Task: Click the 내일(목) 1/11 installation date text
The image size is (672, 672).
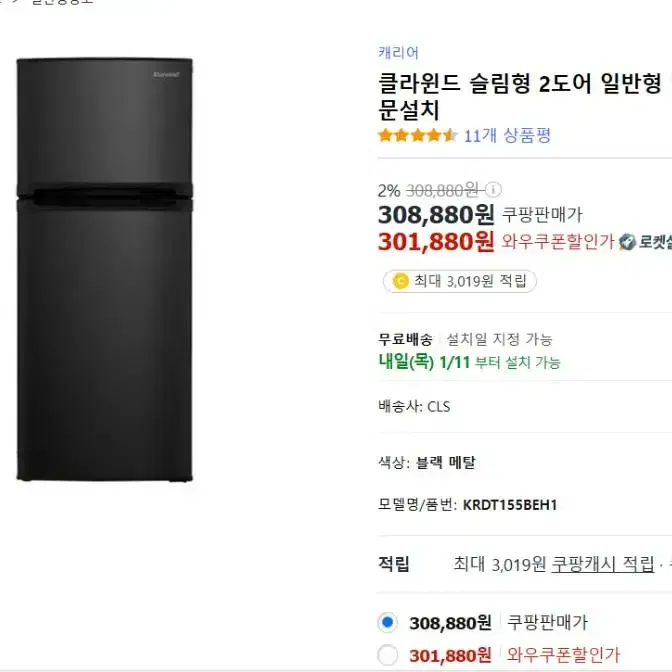Action: click(x=424, y=362)
